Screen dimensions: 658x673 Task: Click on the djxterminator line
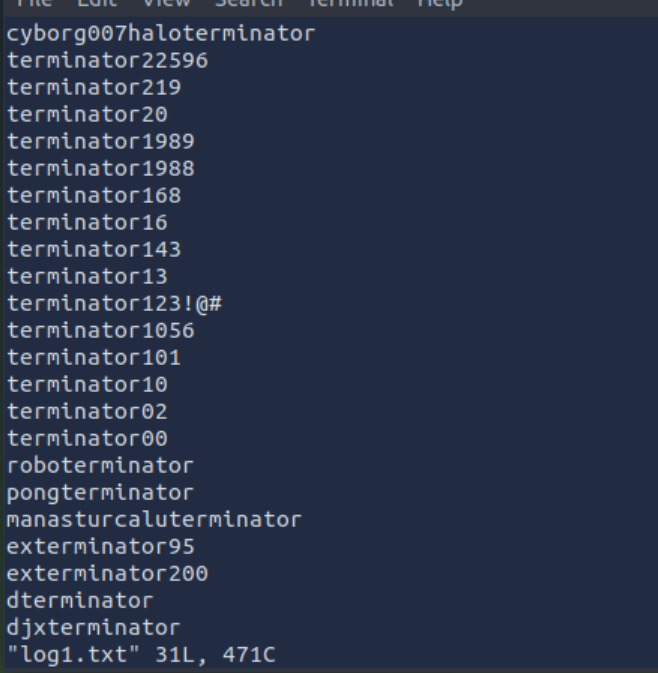click(94, 627)
